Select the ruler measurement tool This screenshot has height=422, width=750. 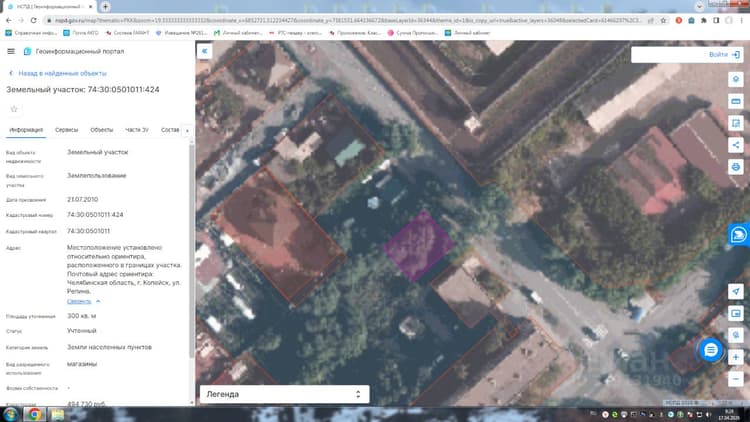pyautogui.click(x=736, y=101)
